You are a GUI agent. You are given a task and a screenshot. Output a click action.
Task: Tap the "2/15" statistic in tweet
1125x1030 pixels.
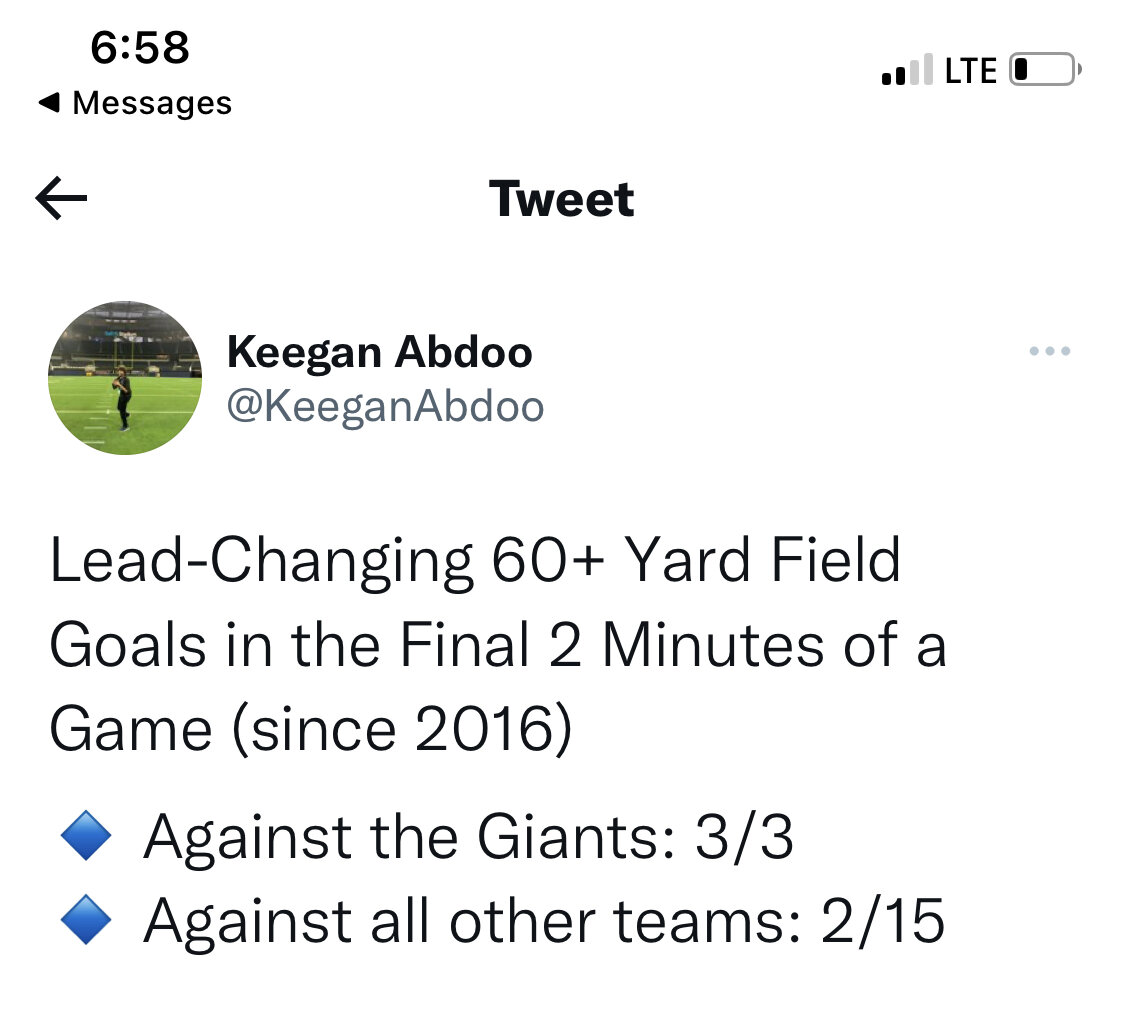pyautogui.click(x=882, y=923)
